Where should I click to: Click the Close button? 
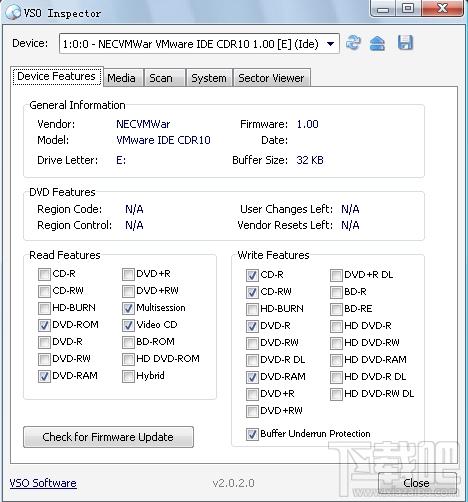(416, 483)
